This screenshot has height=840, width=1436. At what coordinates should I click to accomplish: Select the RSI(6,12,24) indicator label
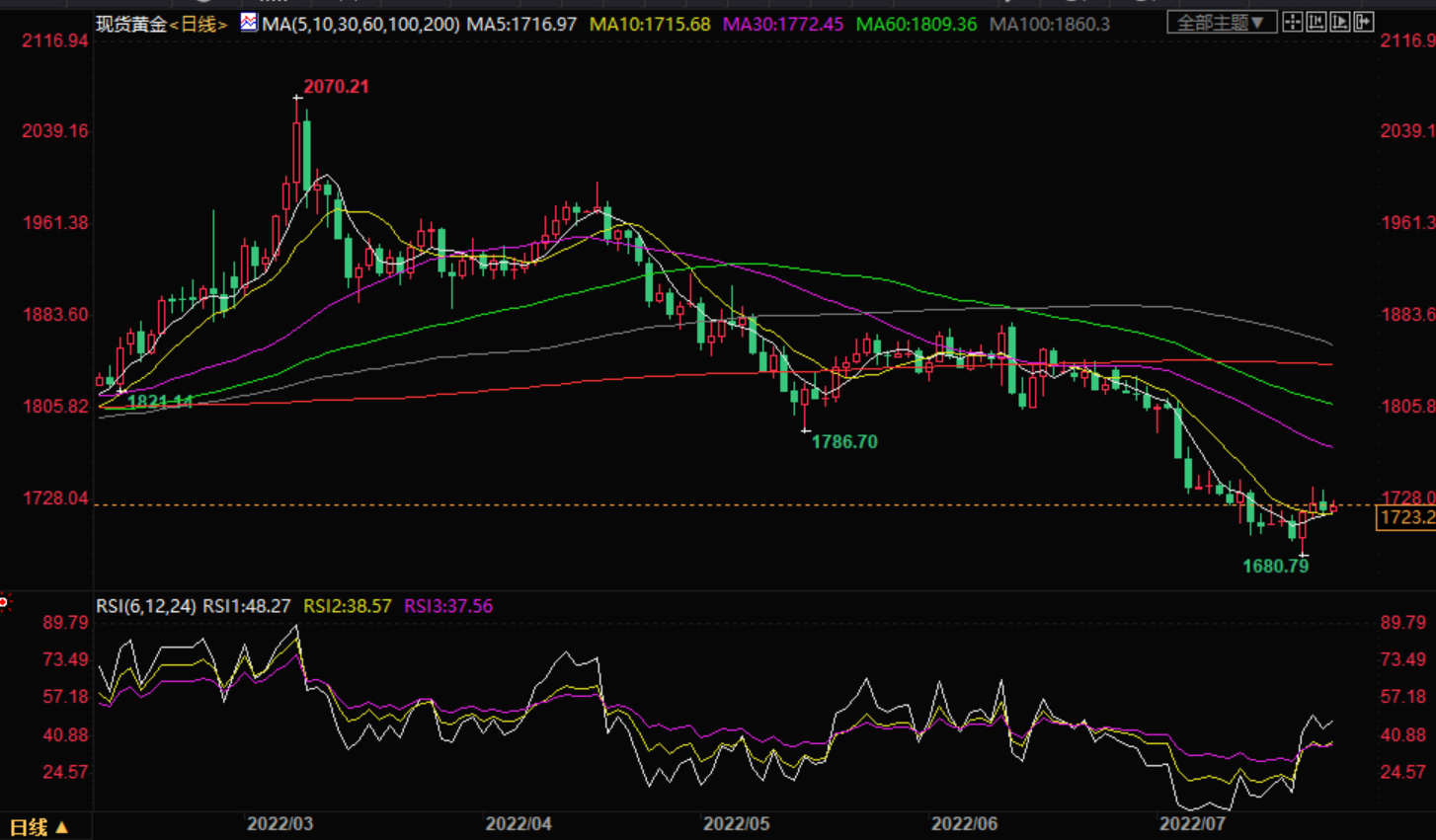(x=145, y=606)
